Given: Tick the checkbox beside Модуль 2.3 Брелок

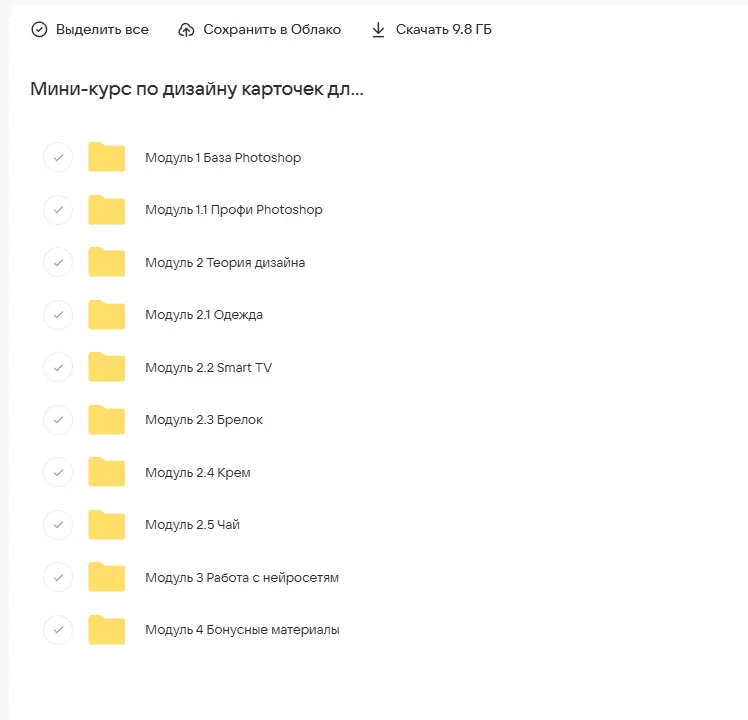Looking at the screenshot, I should pos(58,420).
